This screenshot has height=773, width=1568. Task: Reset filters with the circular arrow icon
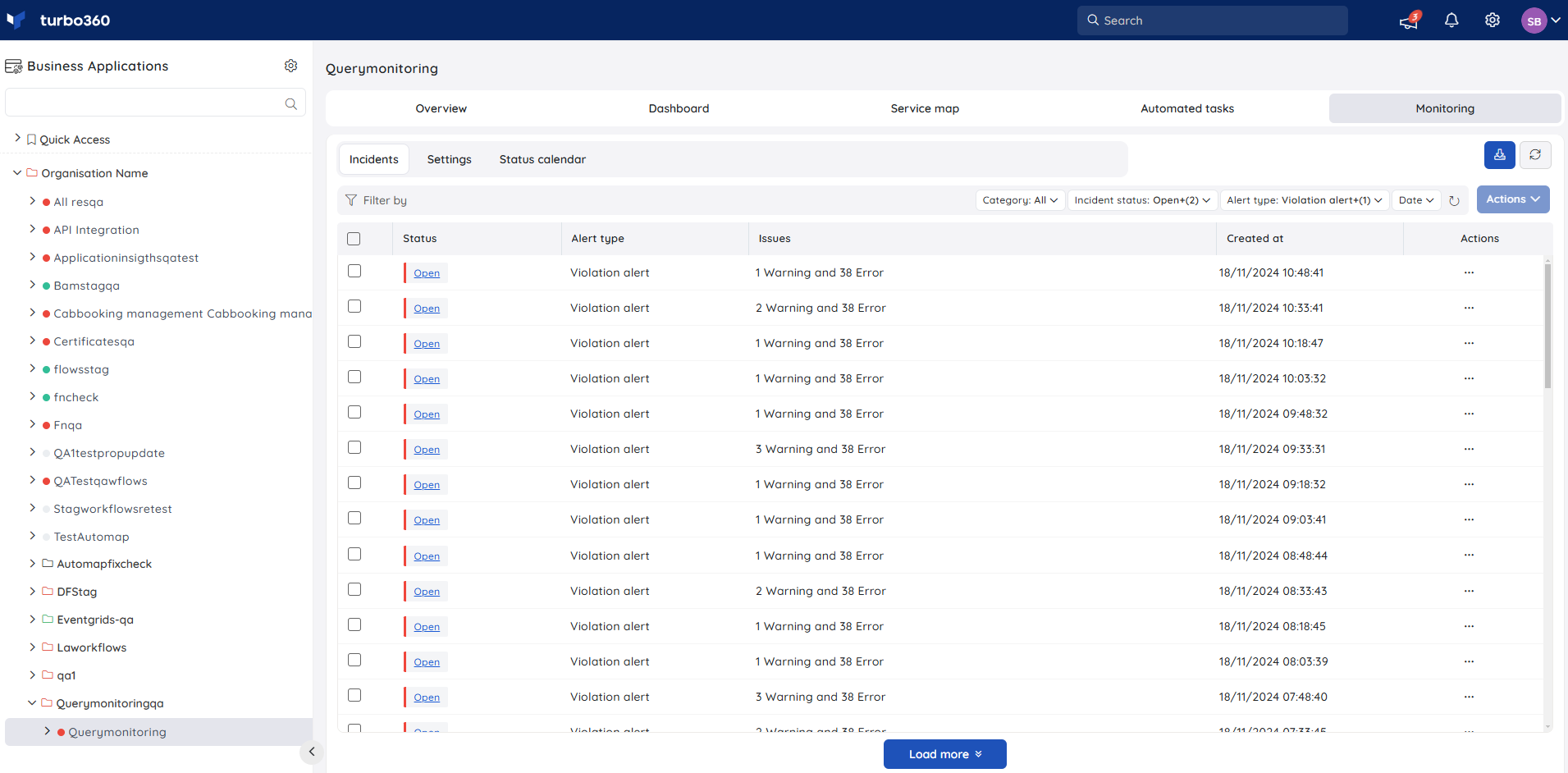[1454, 201]
